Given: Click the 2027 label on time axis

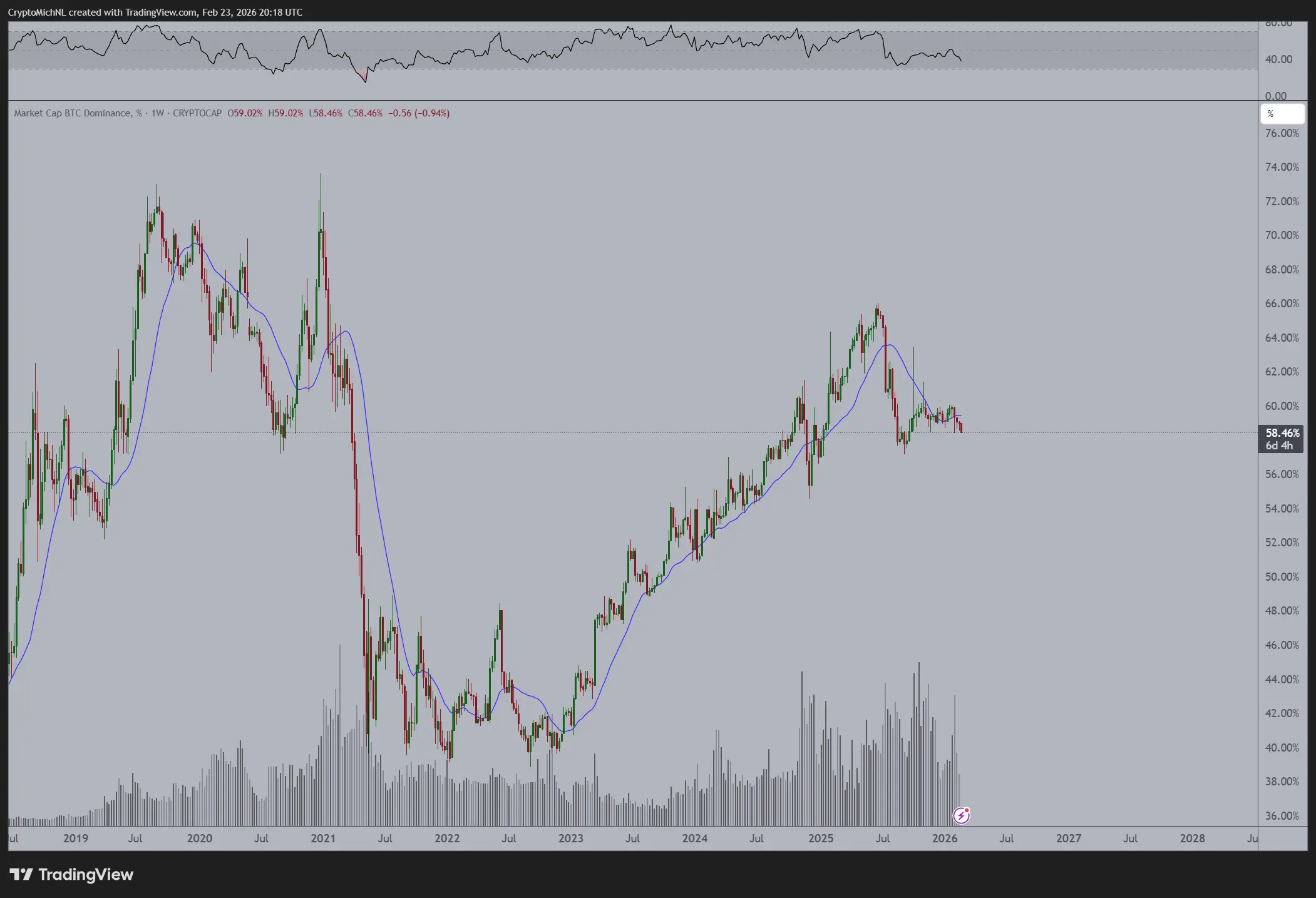Looking at the screenshot, I should tap(1068, 839).
